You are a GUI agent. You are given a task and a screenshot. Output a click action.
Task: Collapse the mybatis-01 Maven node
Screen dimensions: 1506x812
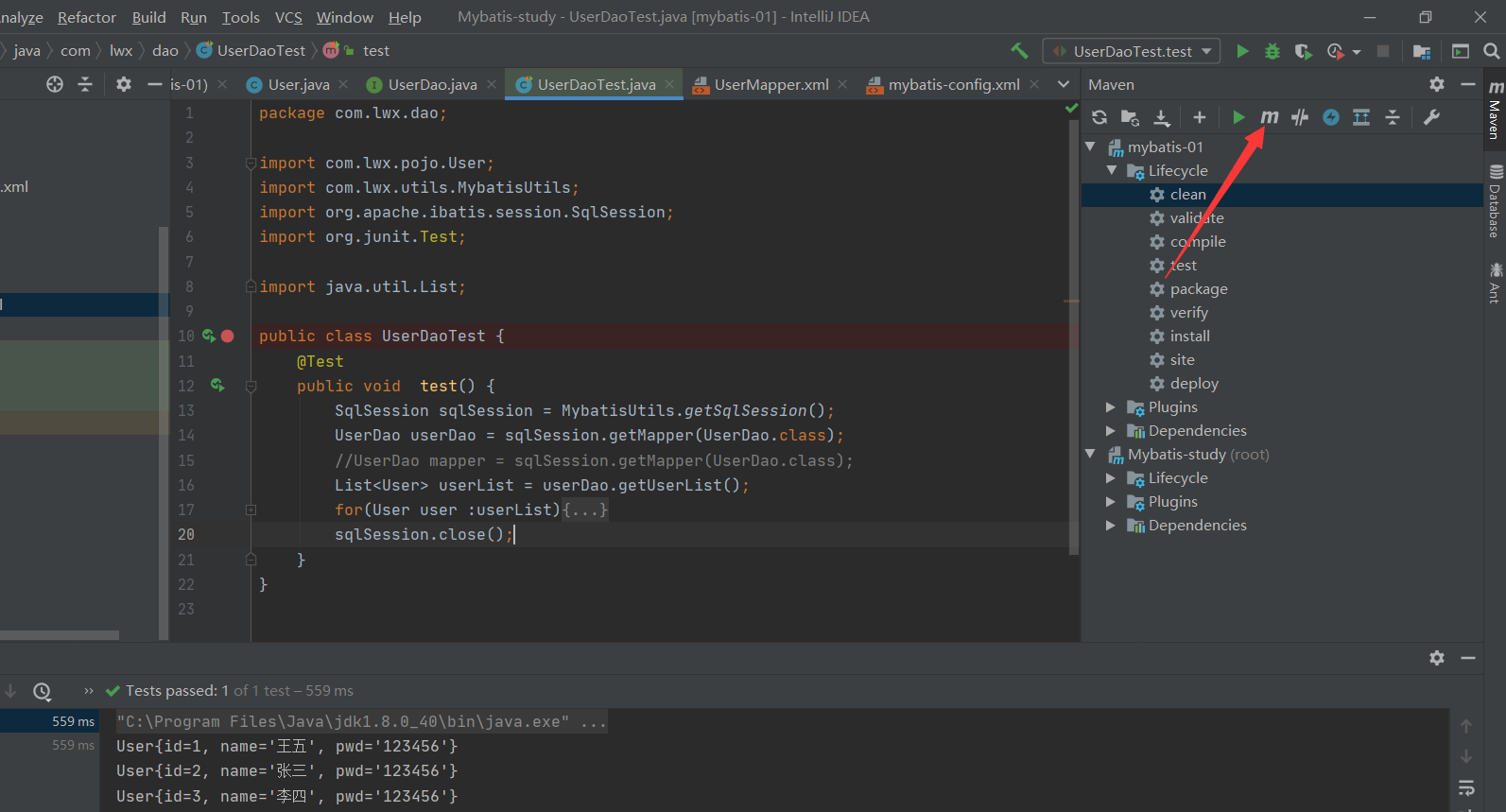coord(1090,147)
